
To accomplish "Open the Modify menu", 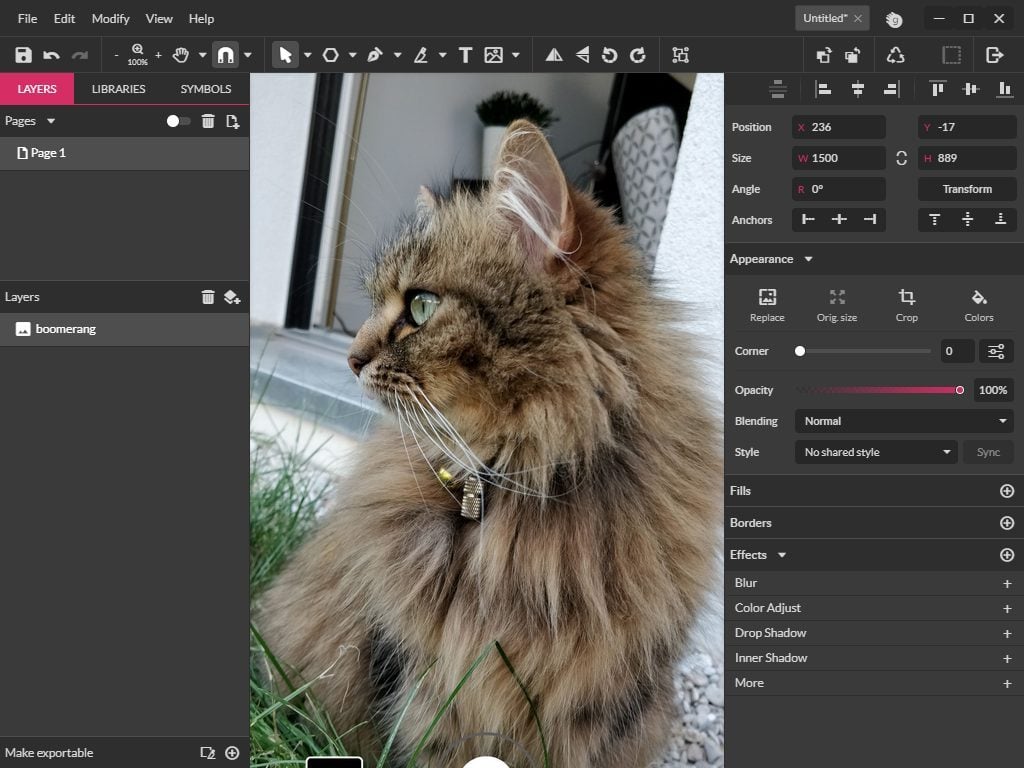I will [110, 18].
